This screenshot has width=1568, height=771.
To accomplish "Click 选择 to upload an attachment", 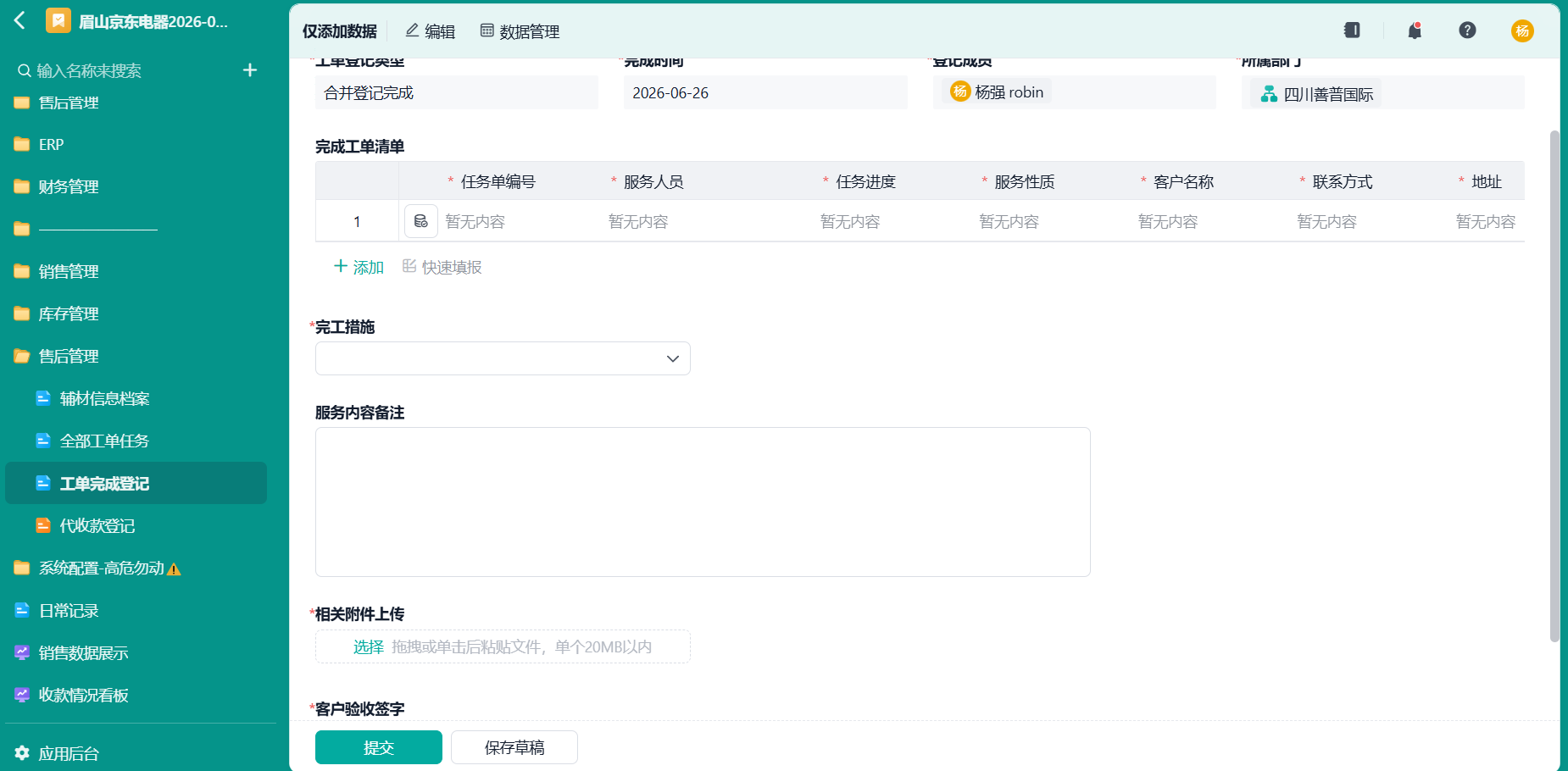I will tap(369, 646).
